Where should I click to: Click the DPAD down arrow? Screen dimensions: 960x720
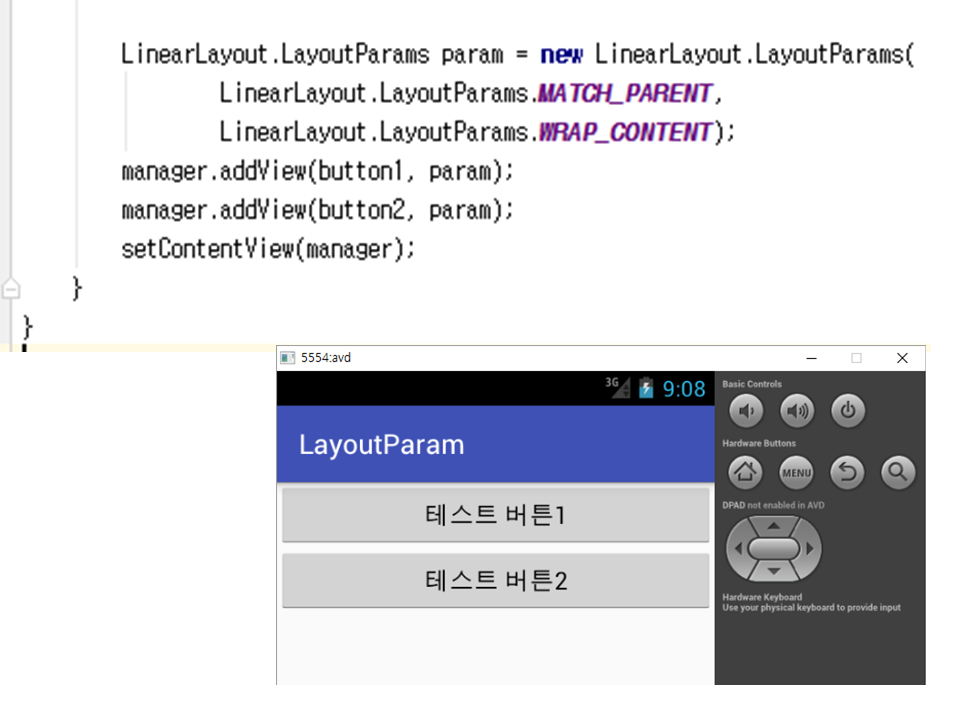tap(773, 571)
